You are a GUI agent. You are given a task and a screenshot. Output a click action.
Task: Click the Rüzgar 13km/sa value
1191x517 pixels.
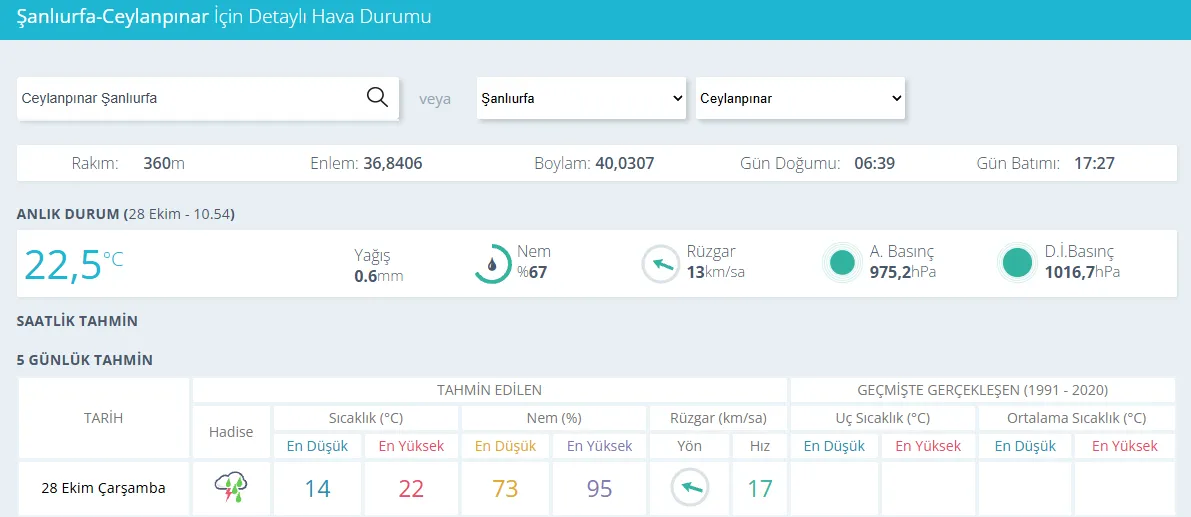716,273
